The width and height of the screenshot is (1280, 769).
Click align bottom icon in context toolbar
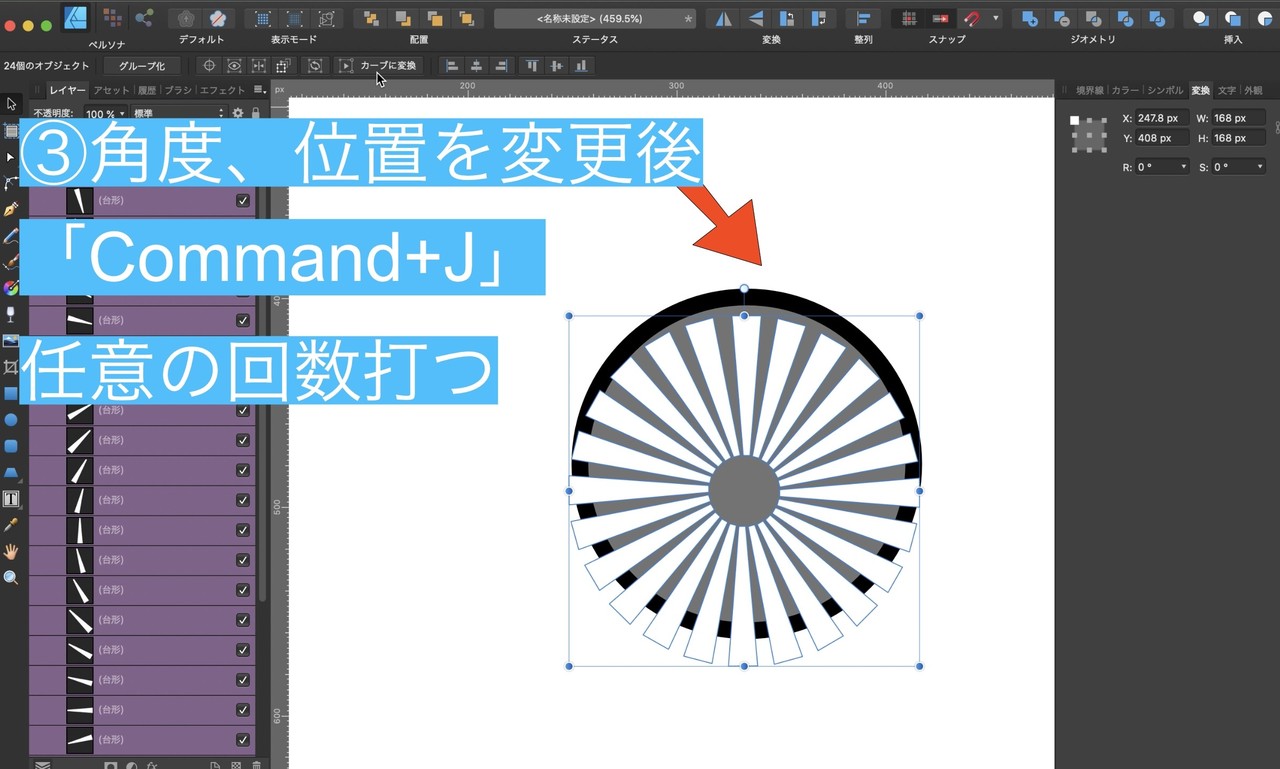coord(581,66)
